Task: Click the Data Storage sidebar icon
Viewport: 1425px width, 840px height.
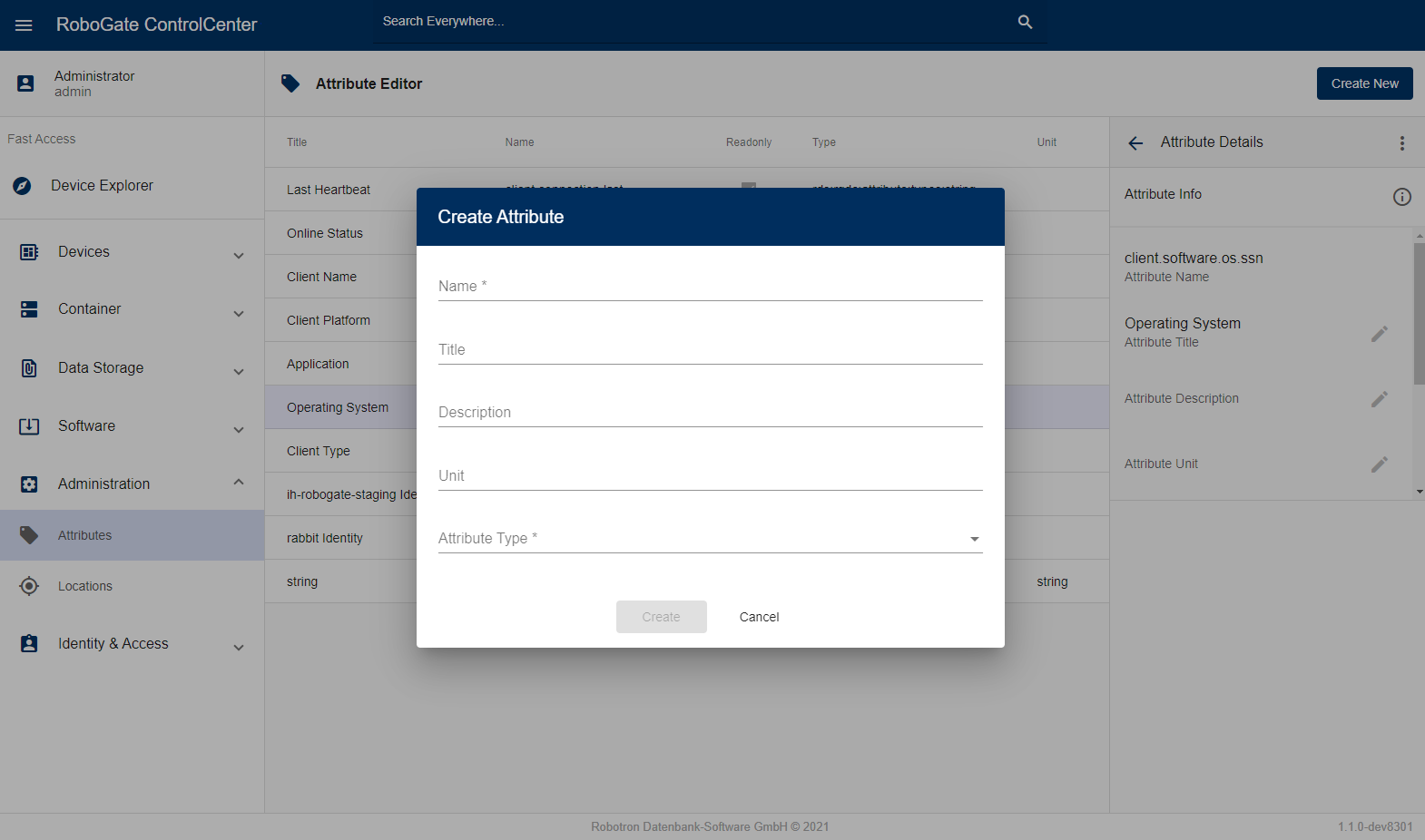Action: 29,368
